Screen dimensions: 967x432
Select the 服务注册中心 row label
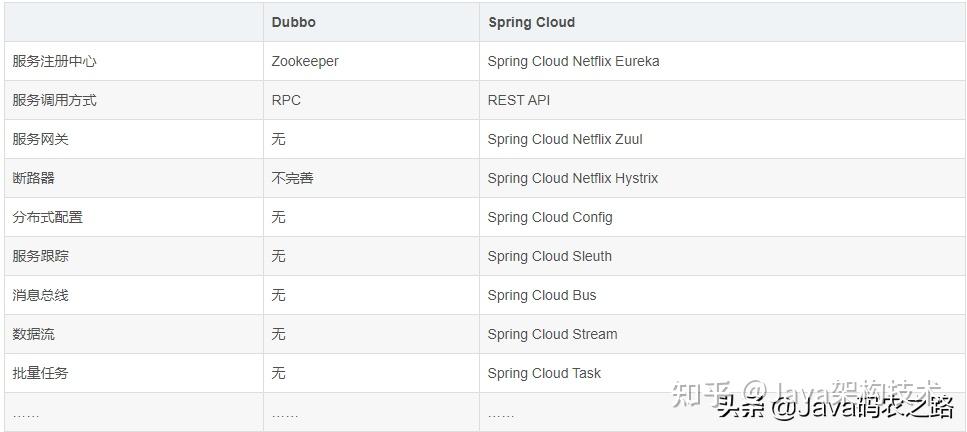click(x=54, y=61)
